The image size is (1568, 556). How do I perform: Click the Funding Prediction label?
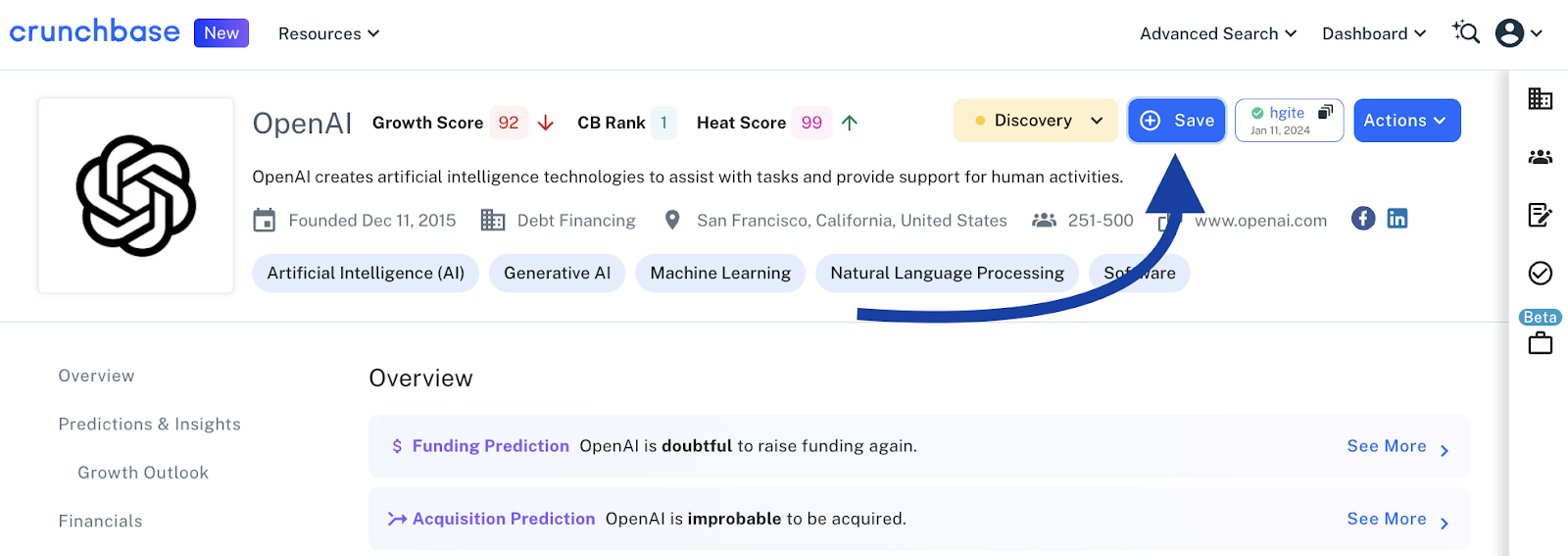pos(490,446)
